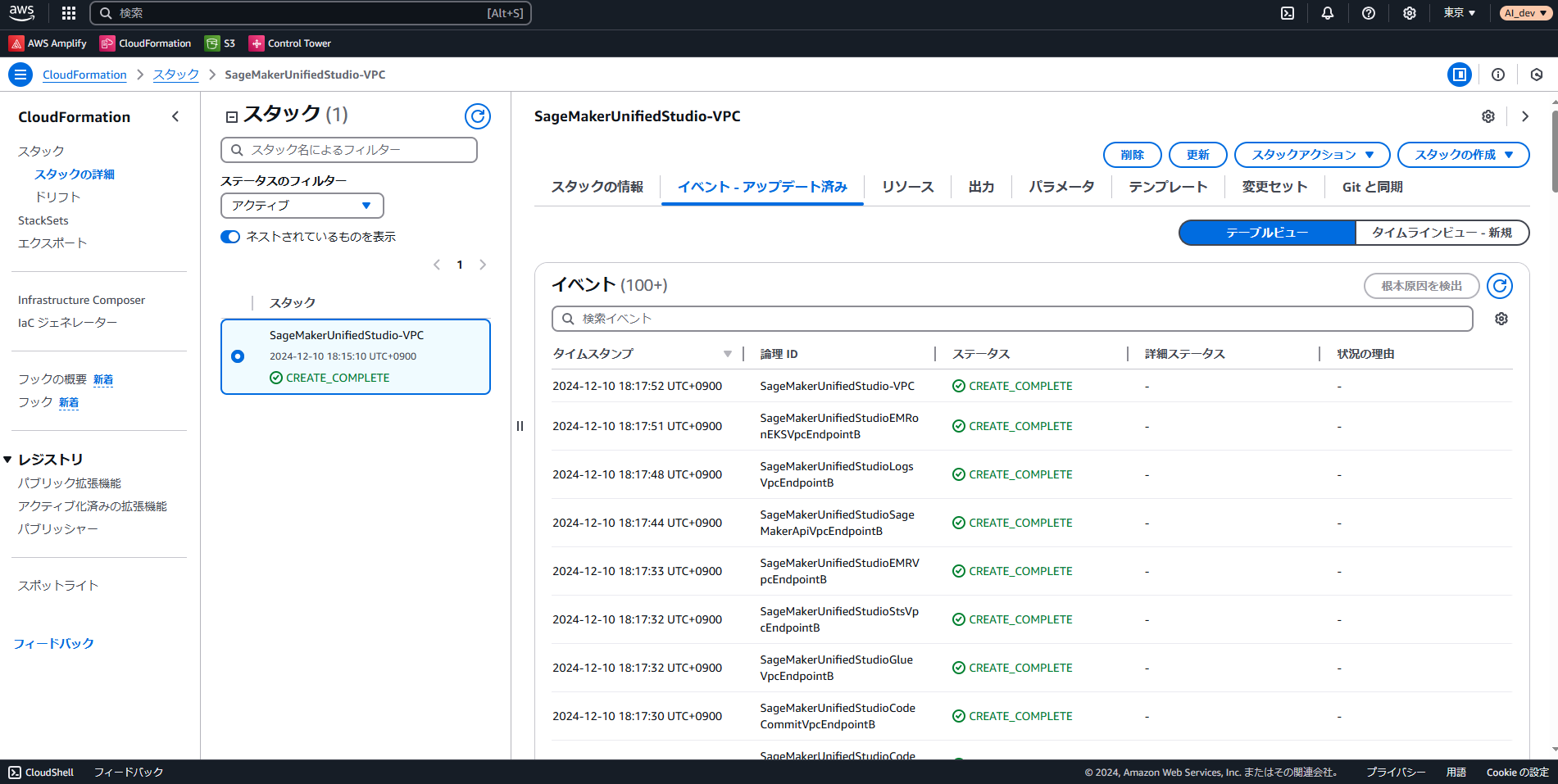1558x784 pixels.
Task: Open IaC generator in sidebar
Action: pos(67,323)
